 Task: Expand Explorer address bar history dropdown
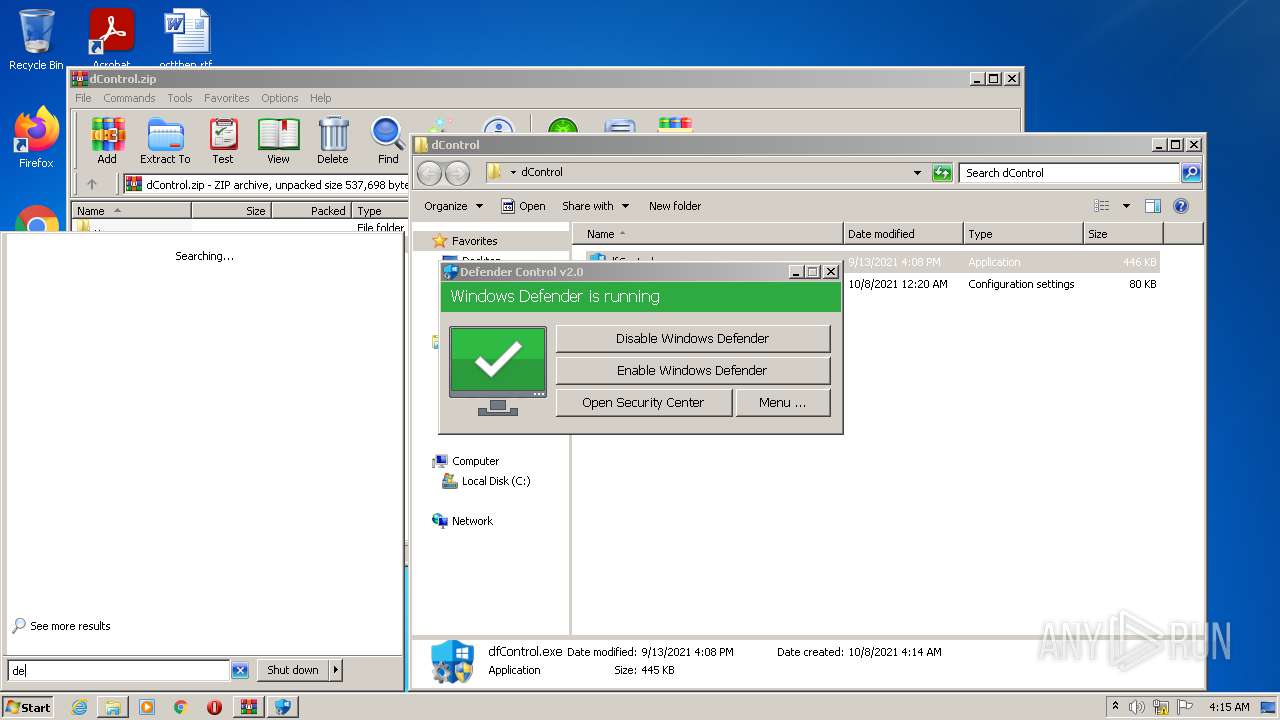917,173
